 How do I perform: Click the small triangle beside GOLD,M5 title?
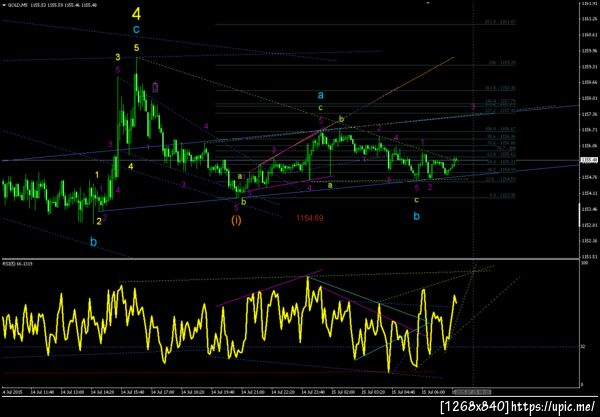4,5
